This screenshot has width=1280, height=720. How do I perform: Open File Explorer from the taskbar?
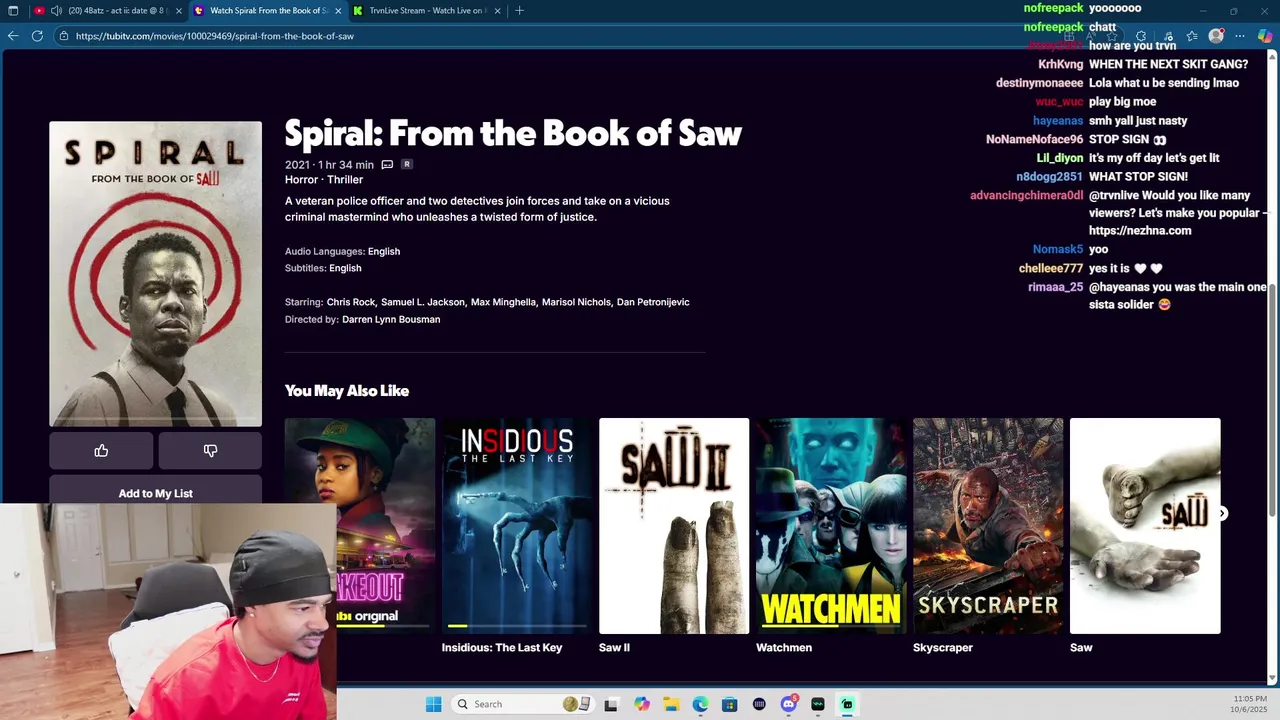click(671, 704)
